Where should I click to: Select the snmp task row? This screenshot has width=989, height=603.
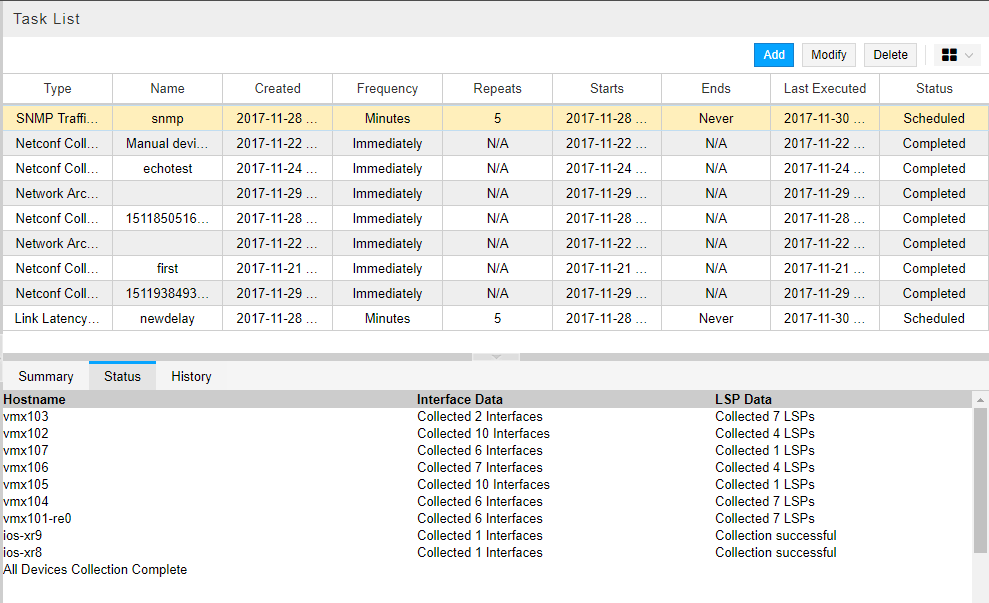click(167, 118)
